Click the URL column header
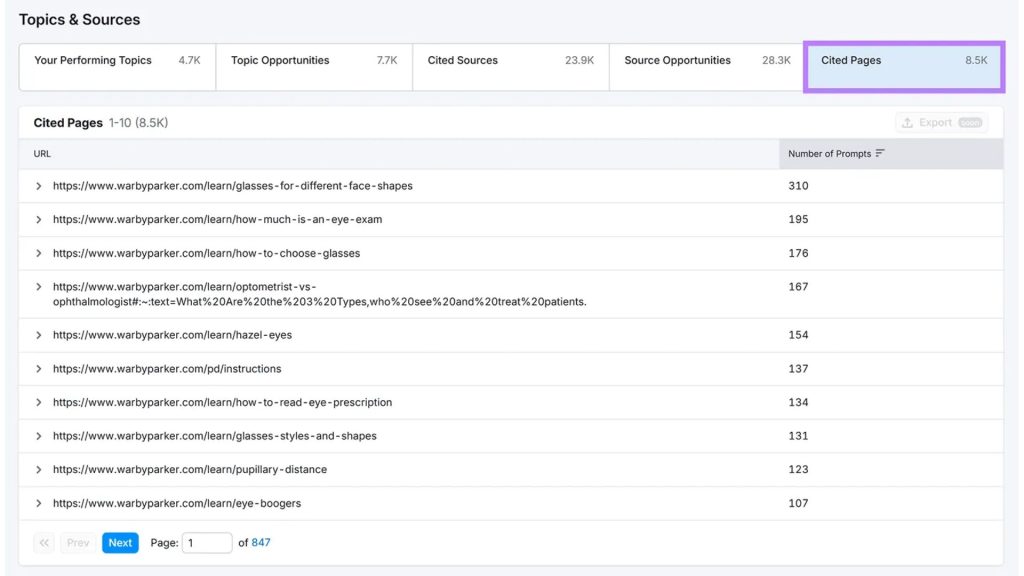This screenshot has width=1024, height=576. point(42,153)
